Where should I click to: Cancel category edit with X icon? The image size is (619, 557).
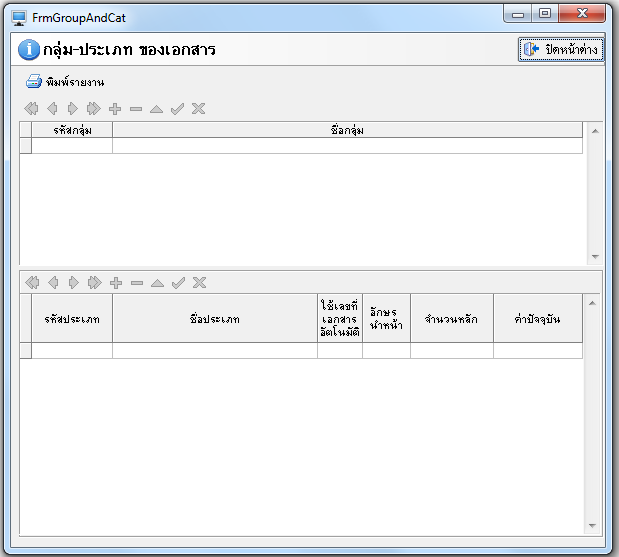pyautogui.click(x=199, y=283)
